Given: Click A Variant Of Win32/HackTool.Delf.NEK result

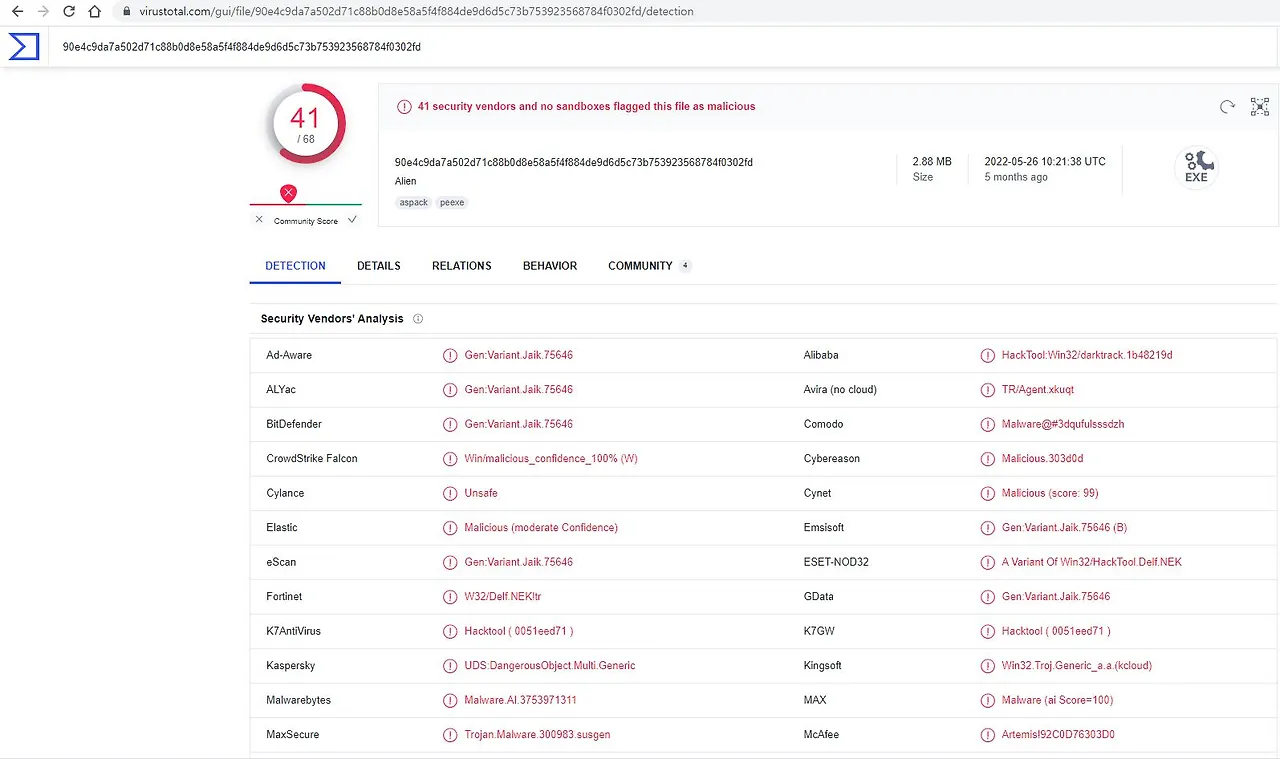Looking at the screenshot, I should (1092, 562).
